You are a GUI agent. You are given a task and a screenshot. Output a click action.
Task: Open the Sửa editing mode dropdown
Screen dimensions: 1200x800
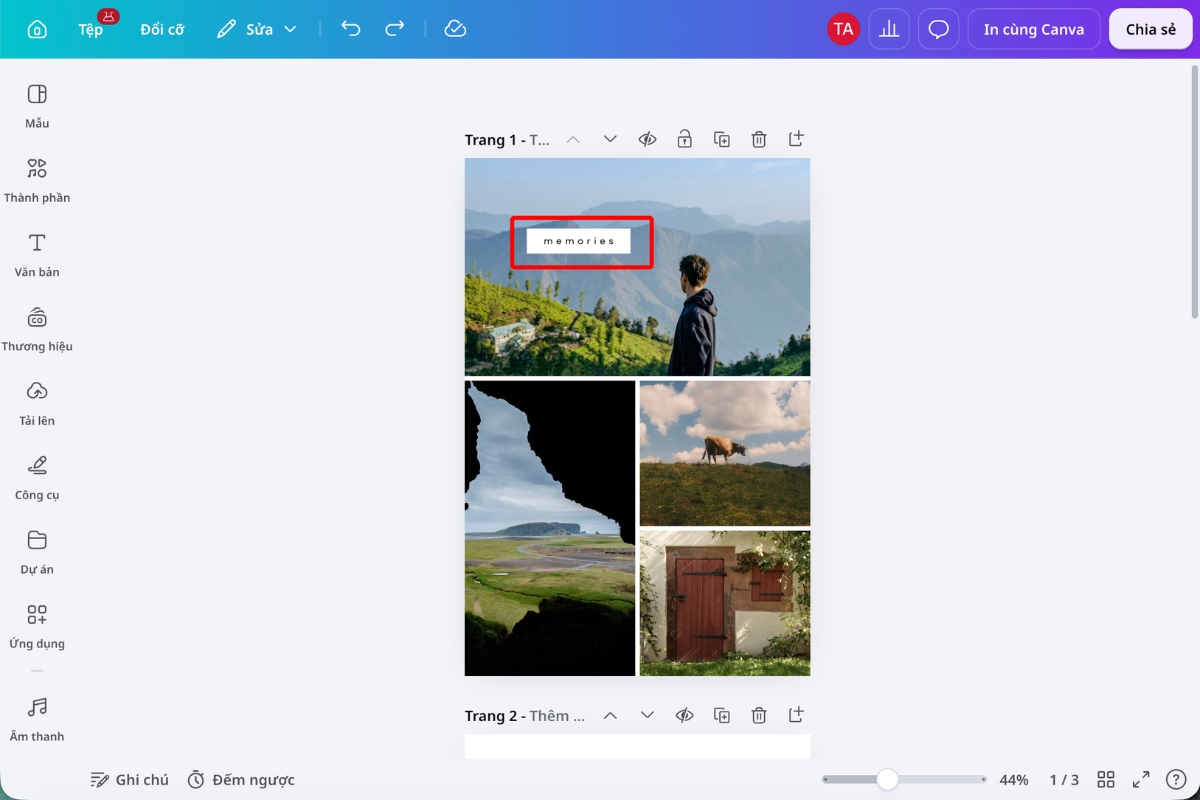click(x=257, y=29)
